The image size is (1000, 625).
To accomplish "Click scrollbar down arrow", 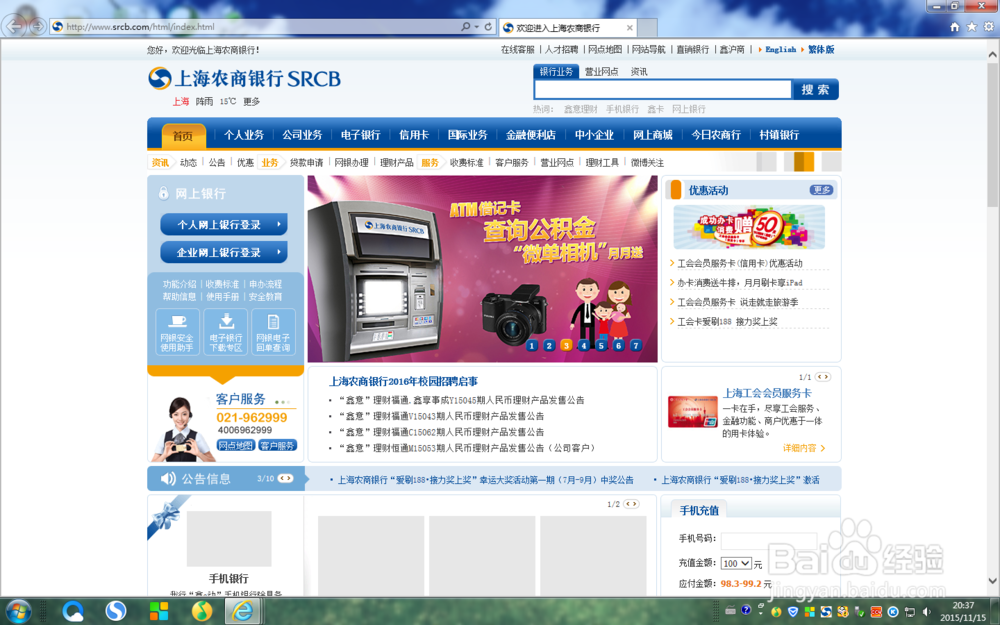I will pyautogui.click(x=992, y=580).
